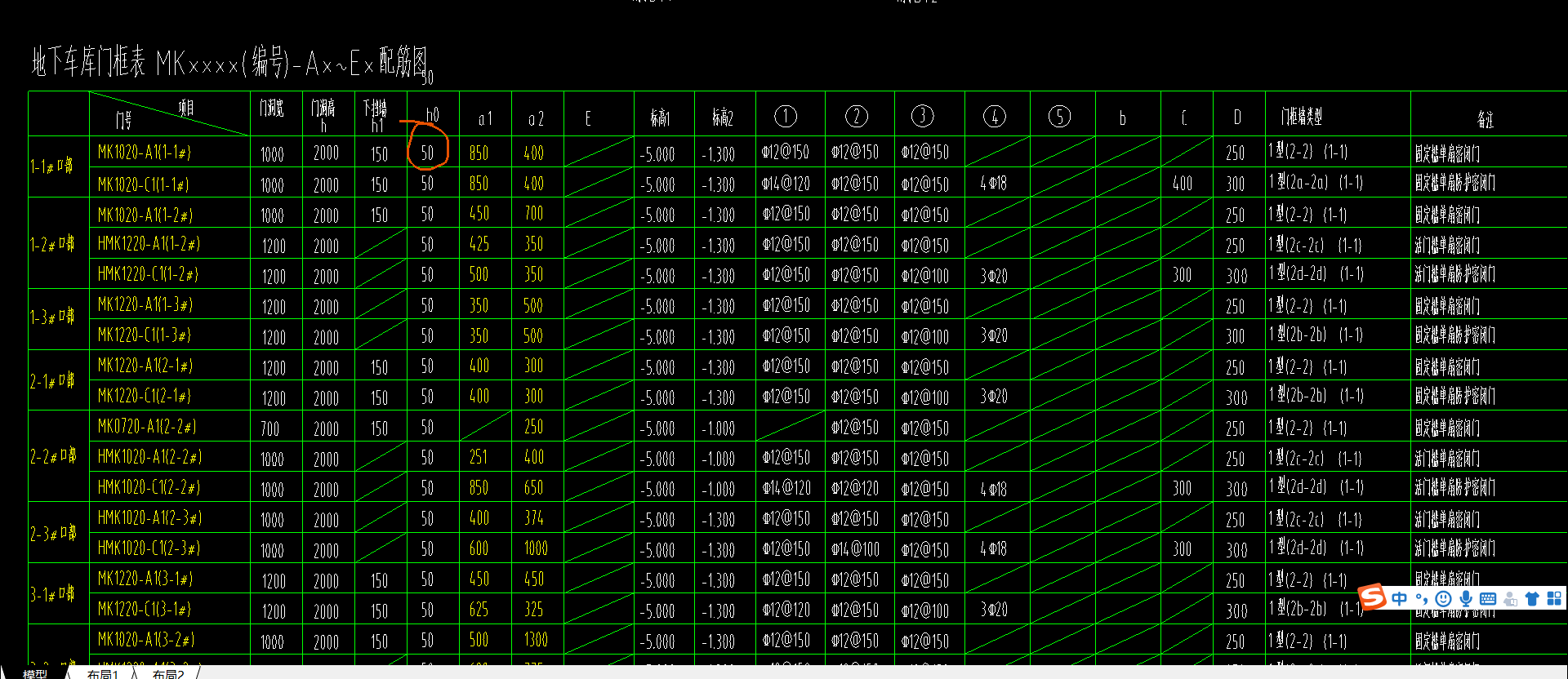Image resolution: width=1568 pixels, height=679 pixels.
Task: Select door width 700 in MK0720-A1(2-2#) row
Action: [270, 428]
